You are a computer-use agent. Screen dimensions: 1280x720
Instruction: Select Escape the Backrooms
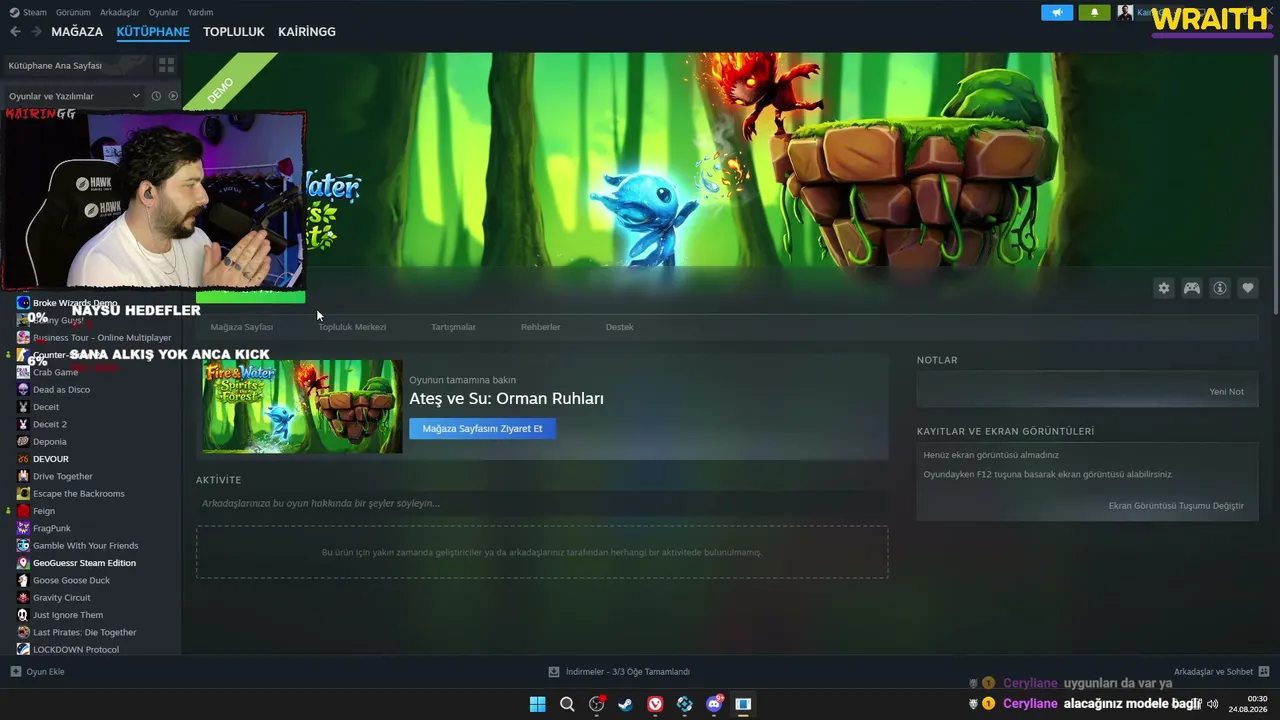pyautogui.click(x=79, y=494)
